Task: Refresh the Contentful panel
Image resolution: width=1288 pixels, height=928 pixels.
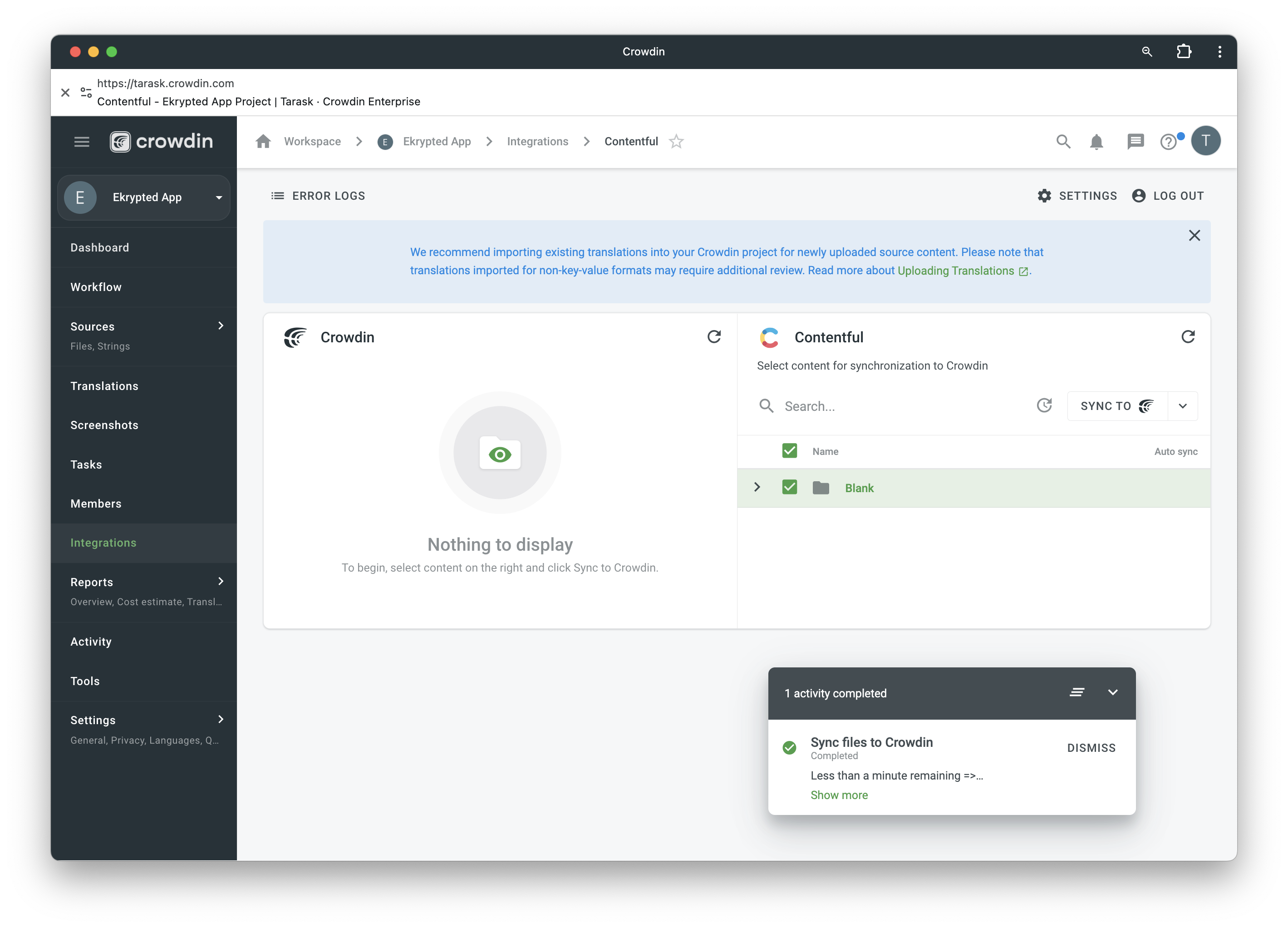Action: click(x=1188, y=337)
